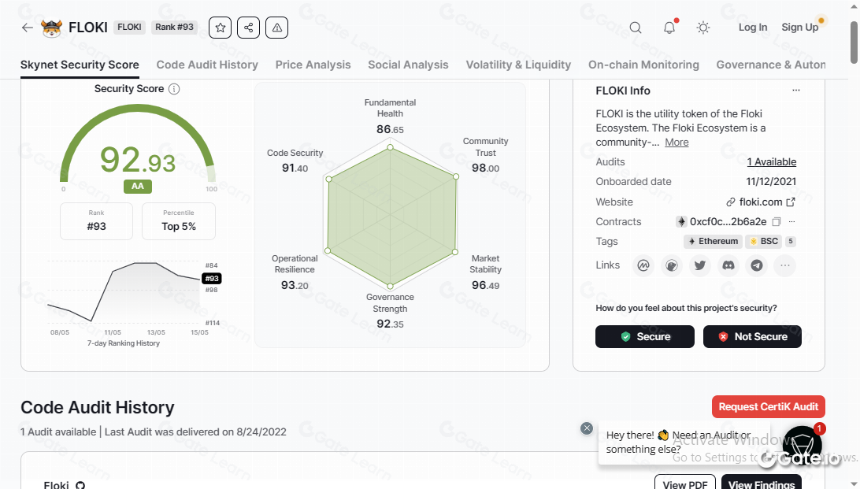This screenshot has height=489, width=860.
Task: Visit floki.com website link
Action: point(760,202)
